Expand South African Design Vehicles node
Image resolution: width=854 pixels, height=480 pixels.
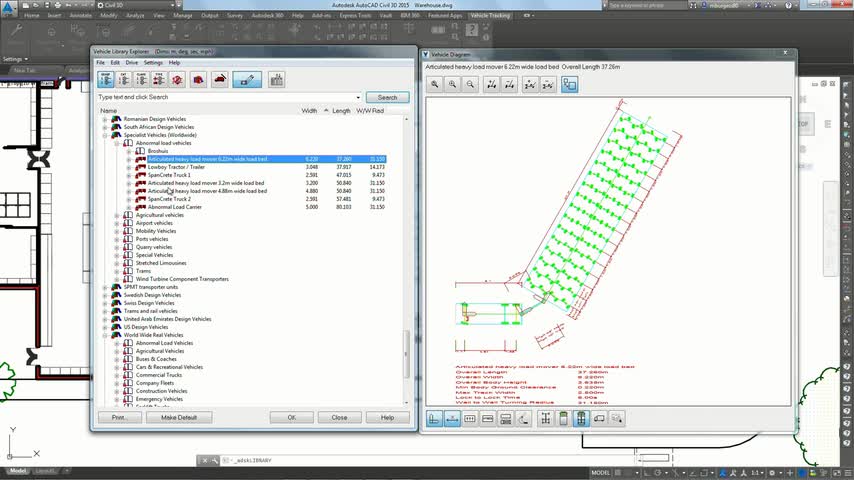(x=105, y=127)
